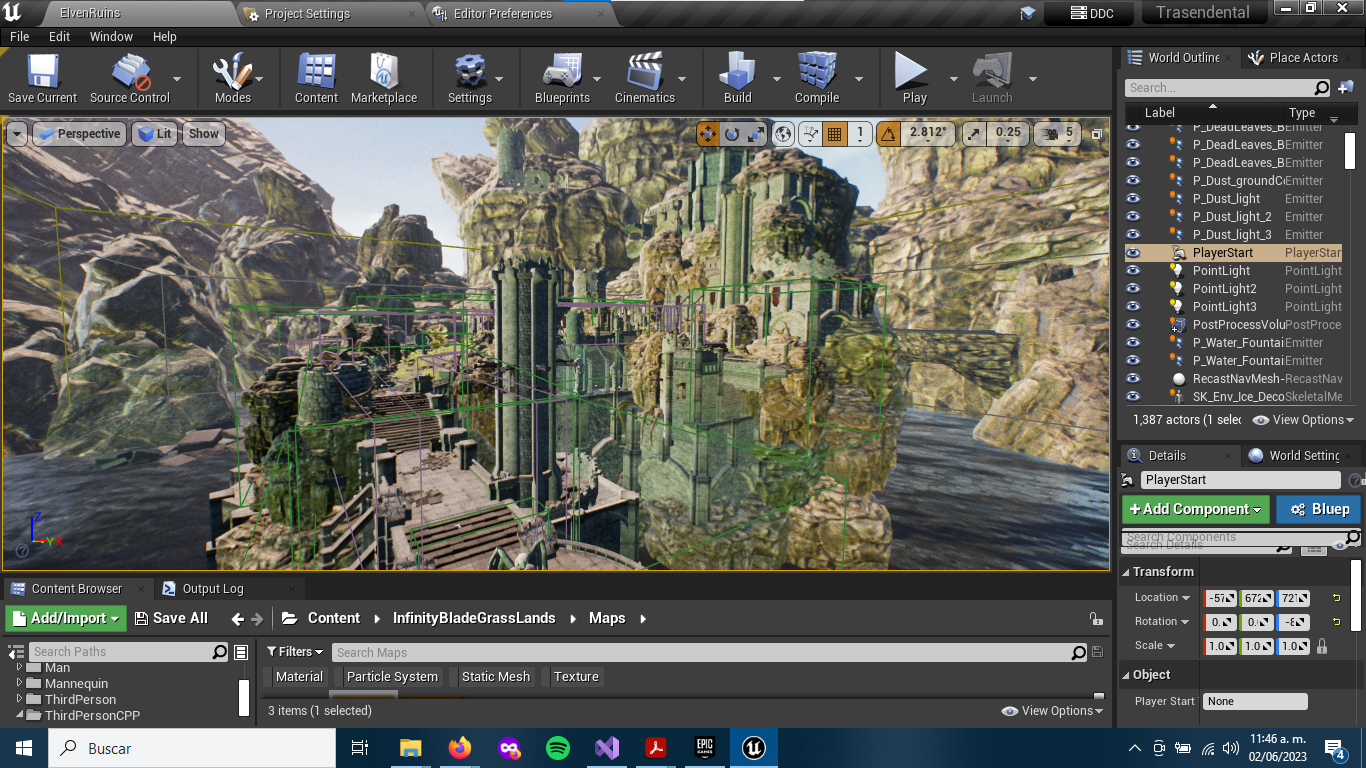1366x768 pixels.
Task: Click the scale lock padlock icon
Action: 1322,646
